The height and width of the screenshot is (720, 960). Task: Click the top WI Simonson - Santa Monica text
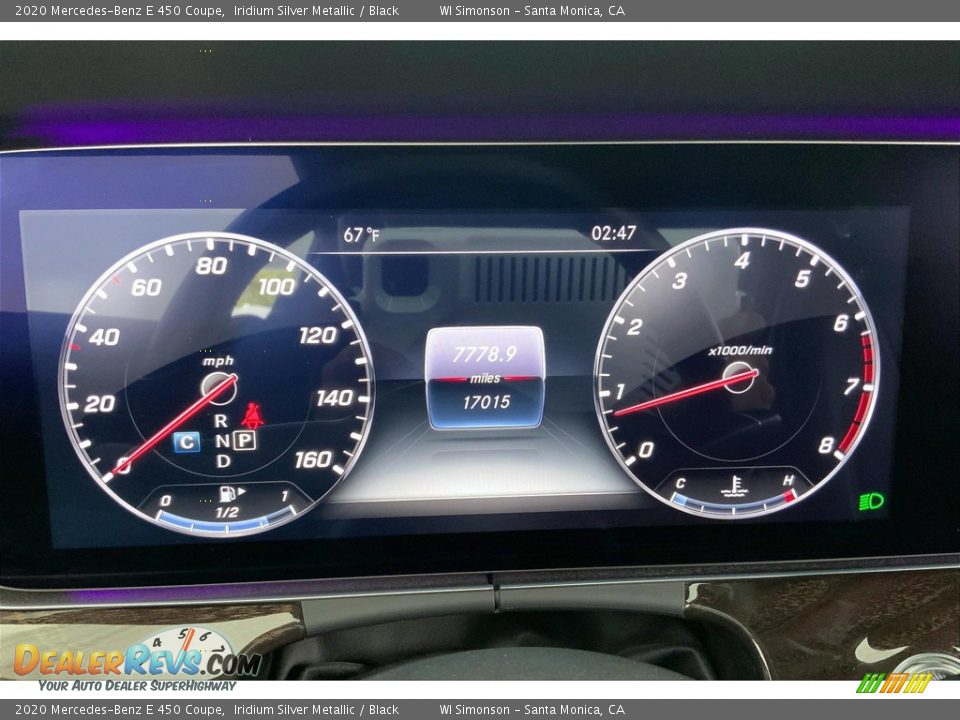pyautogui.click(x=532, y=10)
